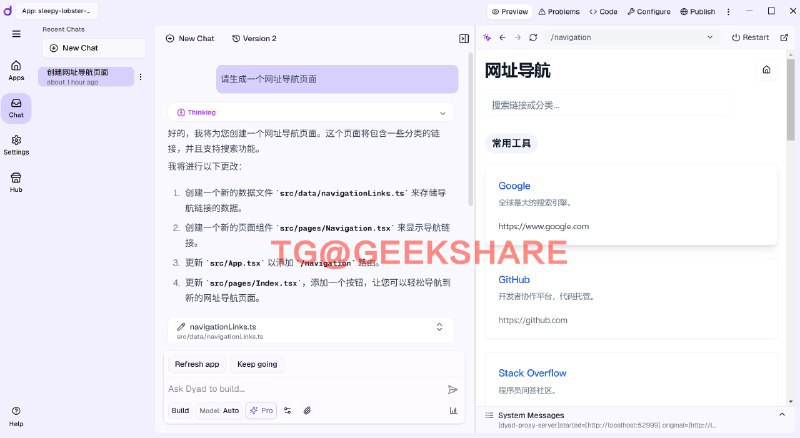
Task: Click the Keep going button
Action: pos(257,364)
